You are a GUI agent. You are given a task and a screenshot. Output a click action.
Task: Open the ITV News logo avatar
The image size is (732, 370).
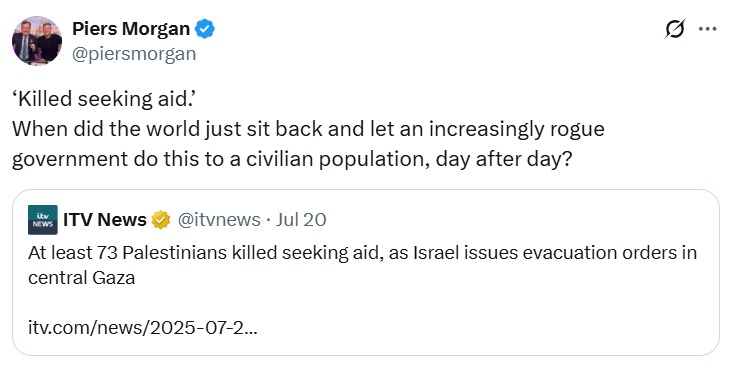(43, 220)
